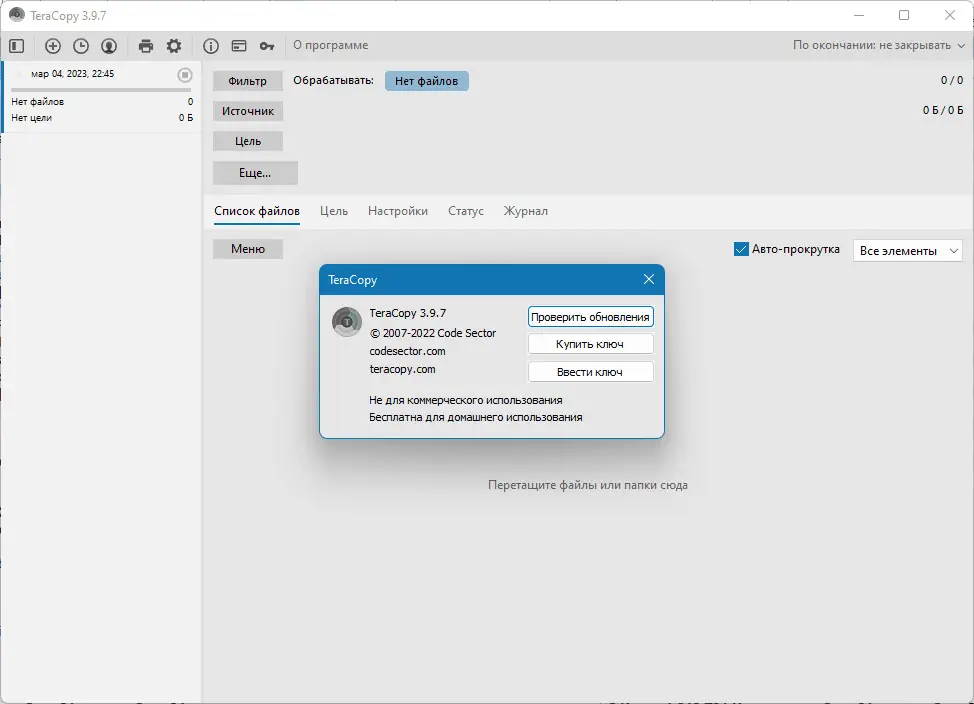Click TeraCopy 3.9.7 version text in dialog
Image resolution: width=974 pixels, height=704 pixels.
click(407, 313)
